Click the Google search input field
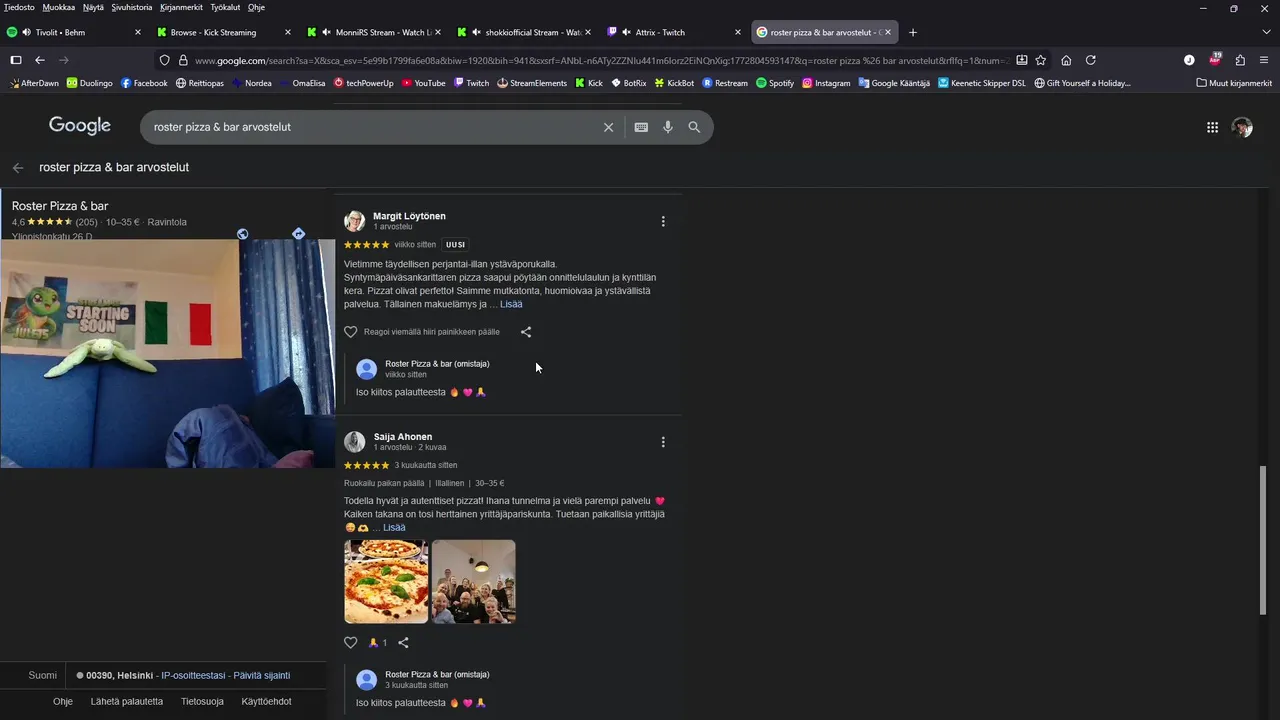Image resolution: width=1280 pixels, height=720 pixels. pos(370,127)
